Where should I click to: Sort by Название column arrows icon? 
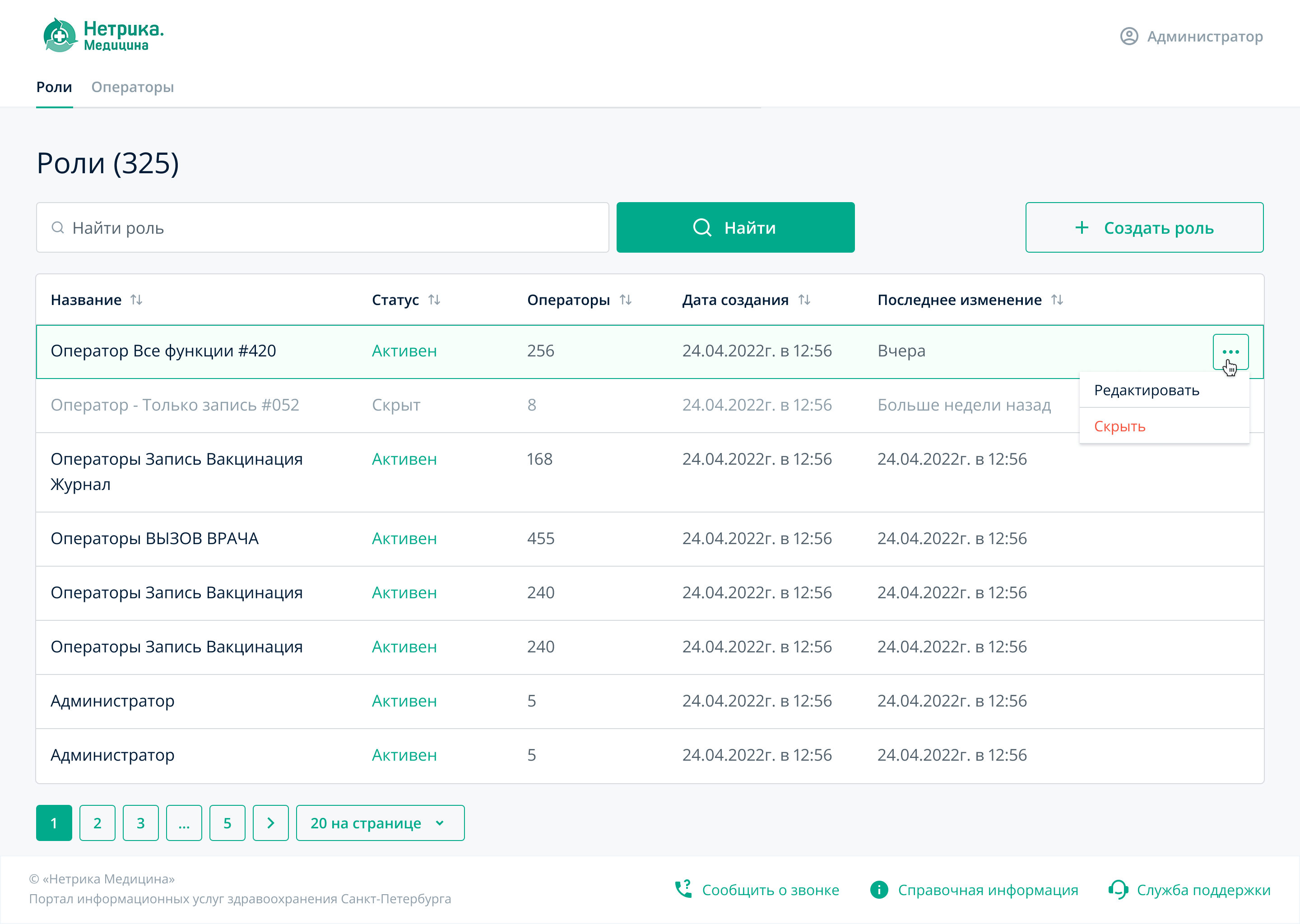[x=136, y=299]
